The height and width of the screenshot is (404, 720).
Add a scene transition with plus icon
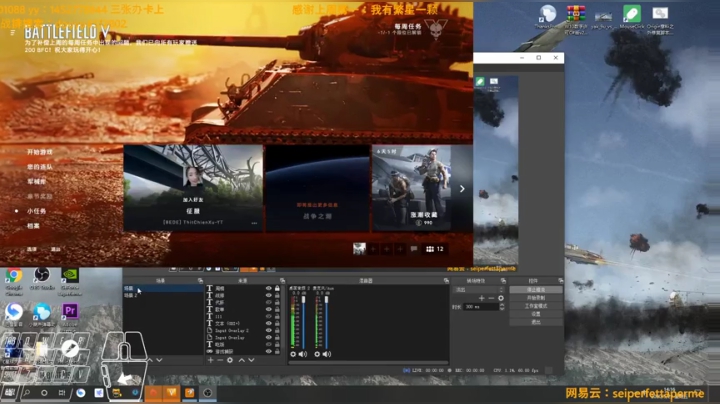coord(481,298)
